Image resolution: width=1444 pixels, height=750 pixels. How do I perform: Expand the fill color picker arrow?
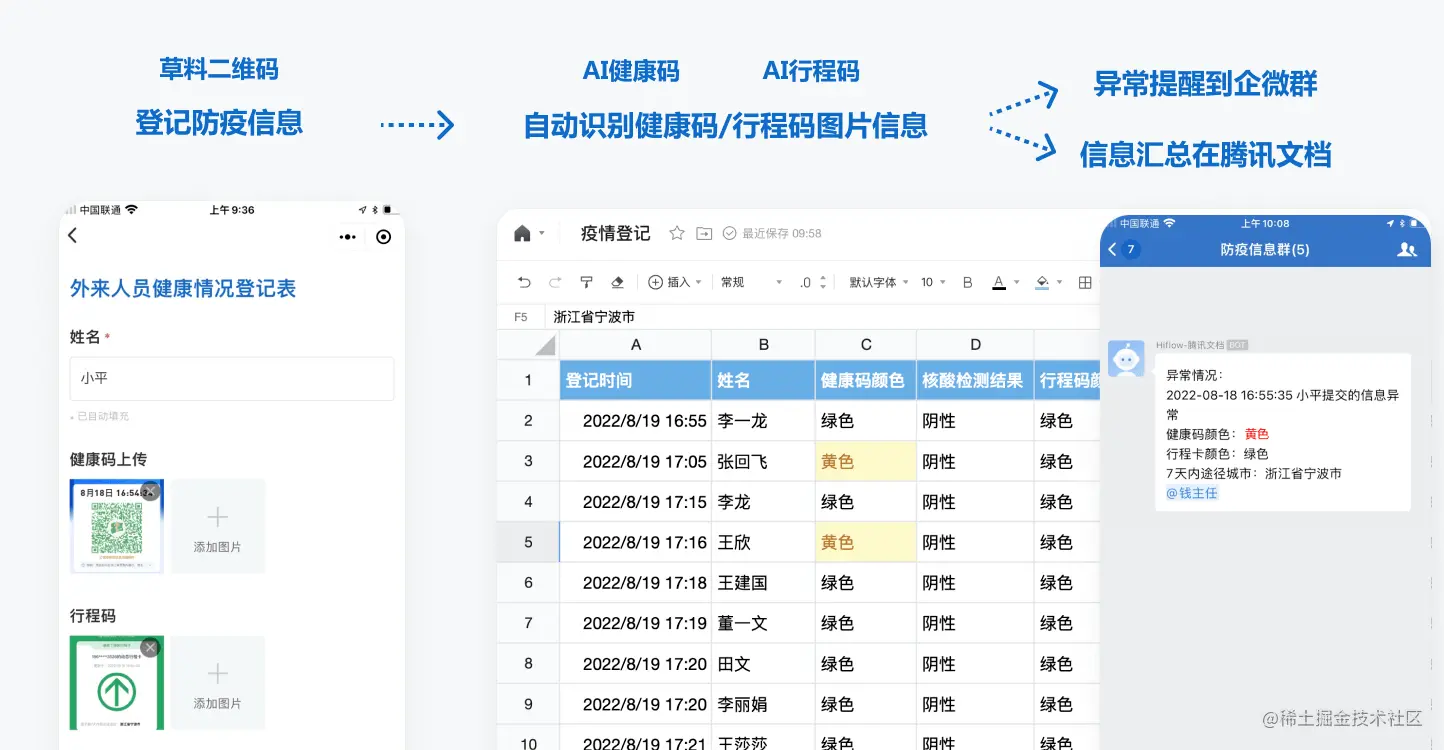coord(1059,283)
